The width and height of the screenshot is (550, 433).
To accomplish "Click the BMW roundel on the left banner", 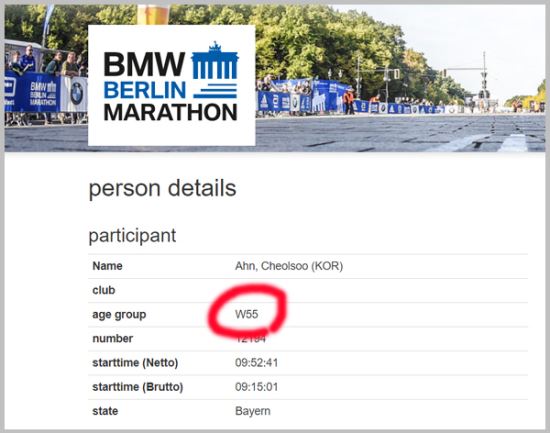I will [x=77, y=93].
